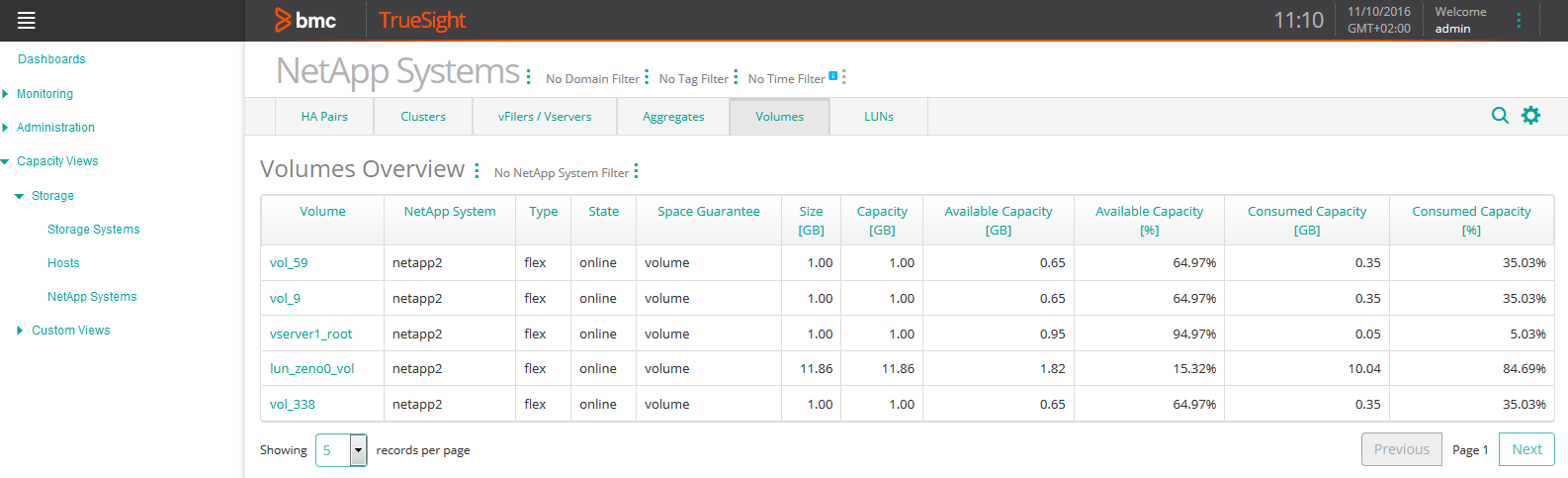Open the search magnifier icon
Image resolution: width=1568 pixels, height=478 pixels.
(x=1500, y=116)
